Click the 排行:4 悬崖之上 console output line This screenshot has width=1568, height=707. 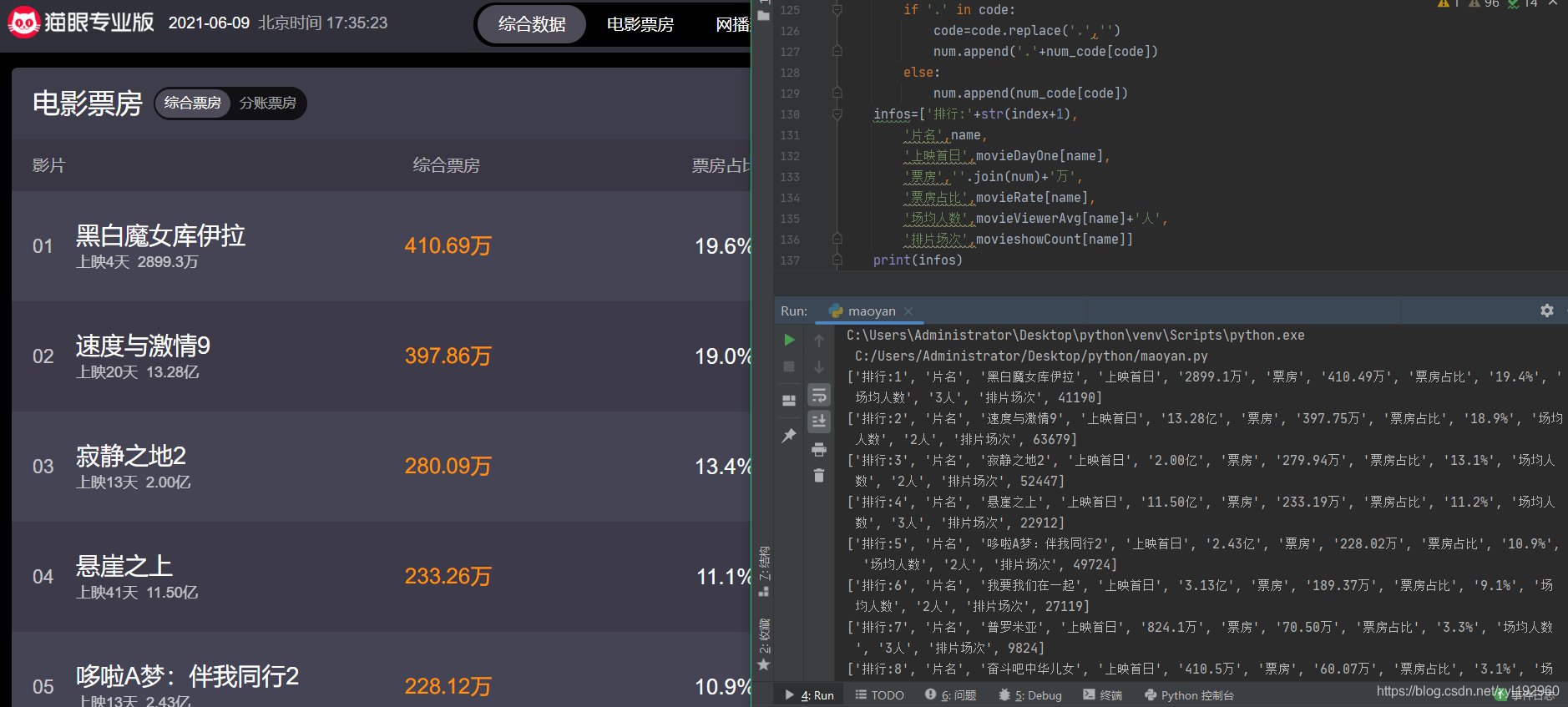(x=1201, y=513)
